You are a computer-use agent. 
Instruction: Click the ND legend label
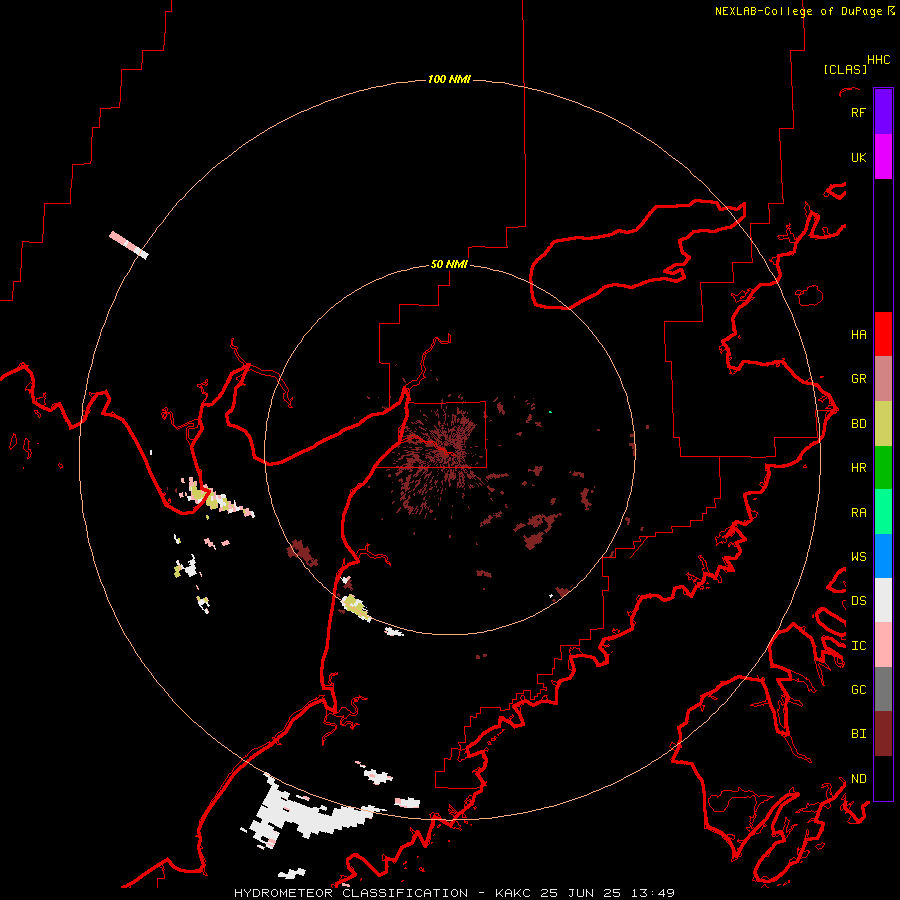pyautogui.click(x=858, y=778)
